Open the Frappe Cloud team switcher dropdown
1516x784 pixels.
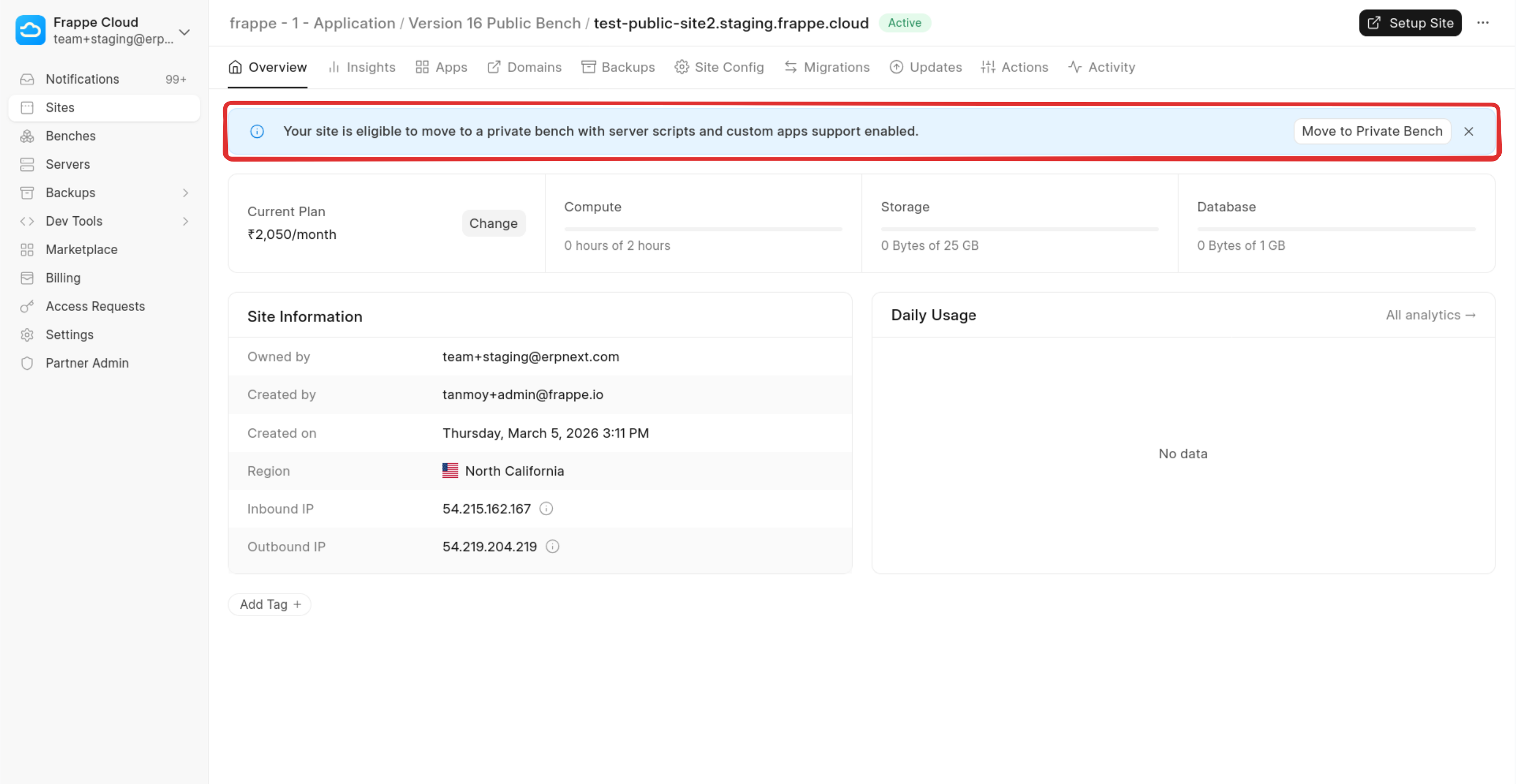tap(184, 32)
